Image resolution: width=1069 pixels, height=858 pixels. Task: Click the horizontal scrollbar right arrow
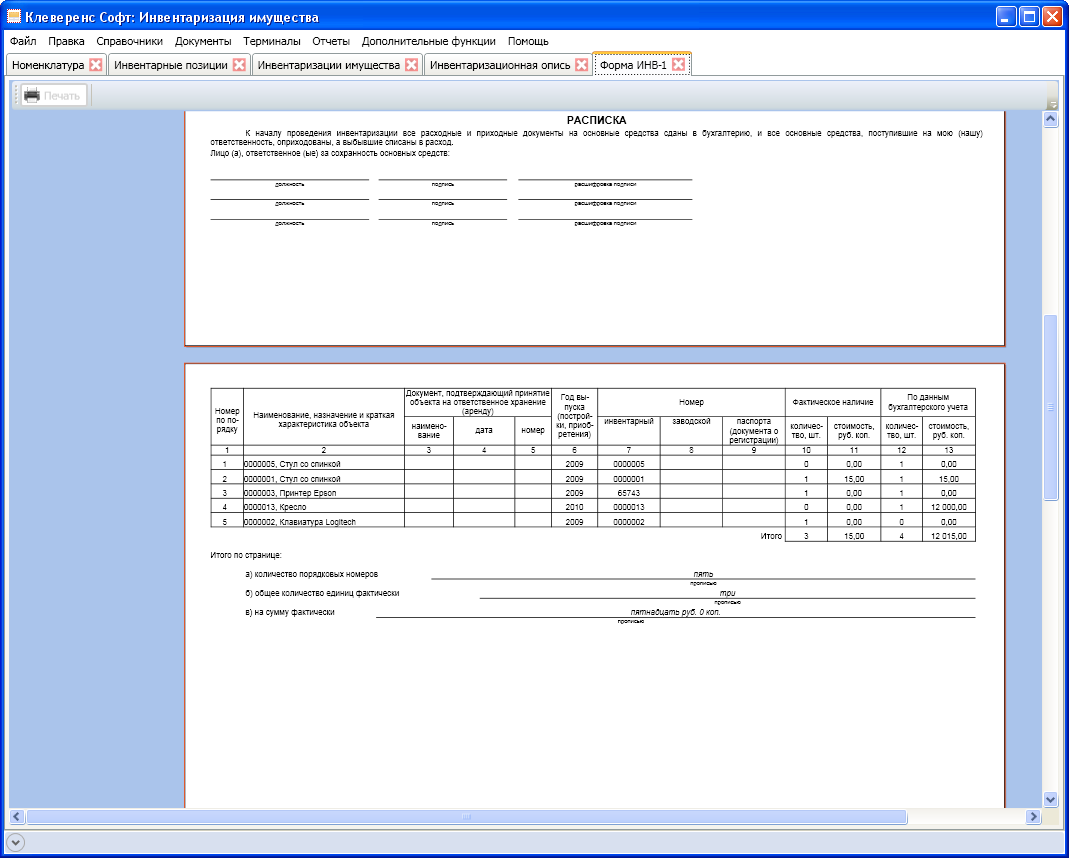(1034, 816)
